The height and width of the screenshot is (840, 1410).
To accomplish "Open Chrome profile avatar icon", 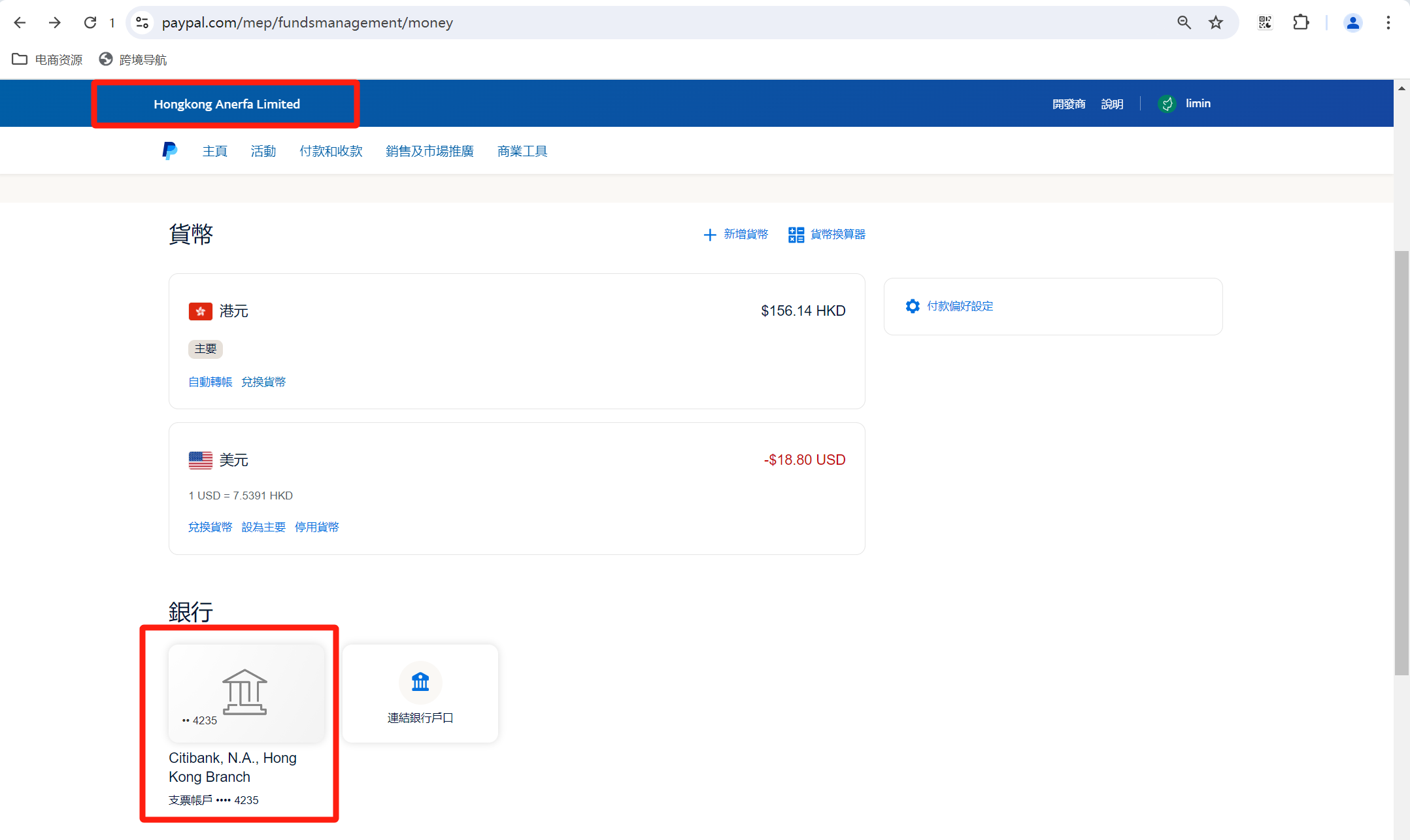I will point(1352,23).
